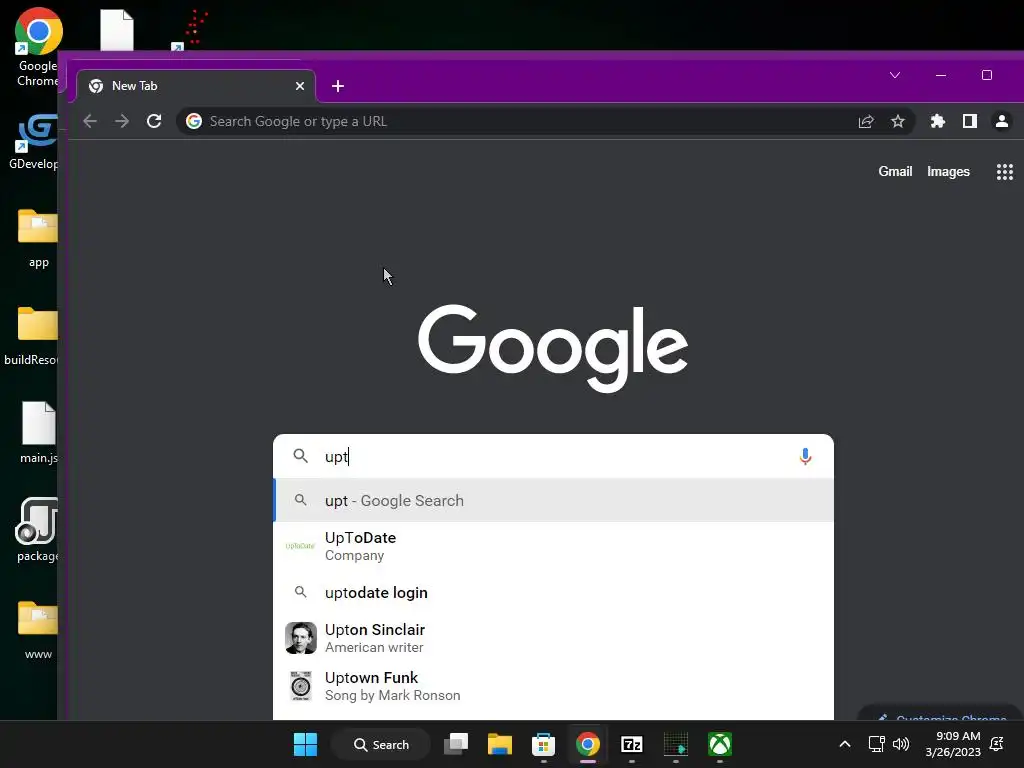The height and width of the screenshot is (768, 1024).
Task: Show hidden system tray icons
Action: click(x=844, y=744)
